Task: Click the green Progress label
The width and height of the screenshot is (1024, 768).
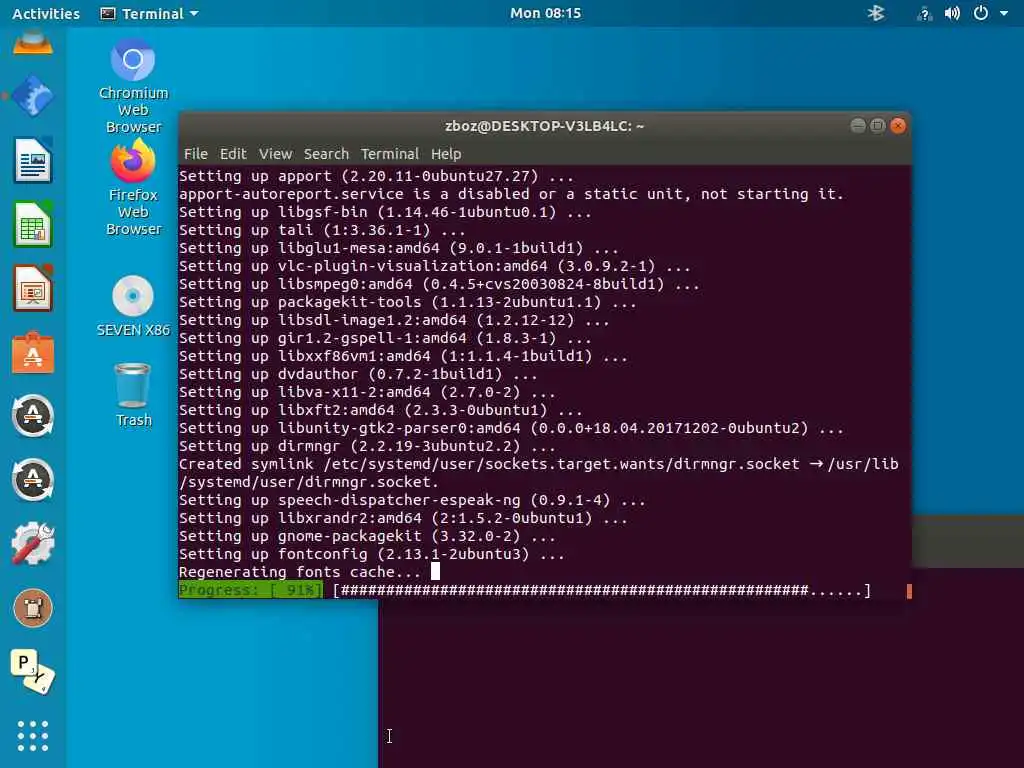Action: 251,590
